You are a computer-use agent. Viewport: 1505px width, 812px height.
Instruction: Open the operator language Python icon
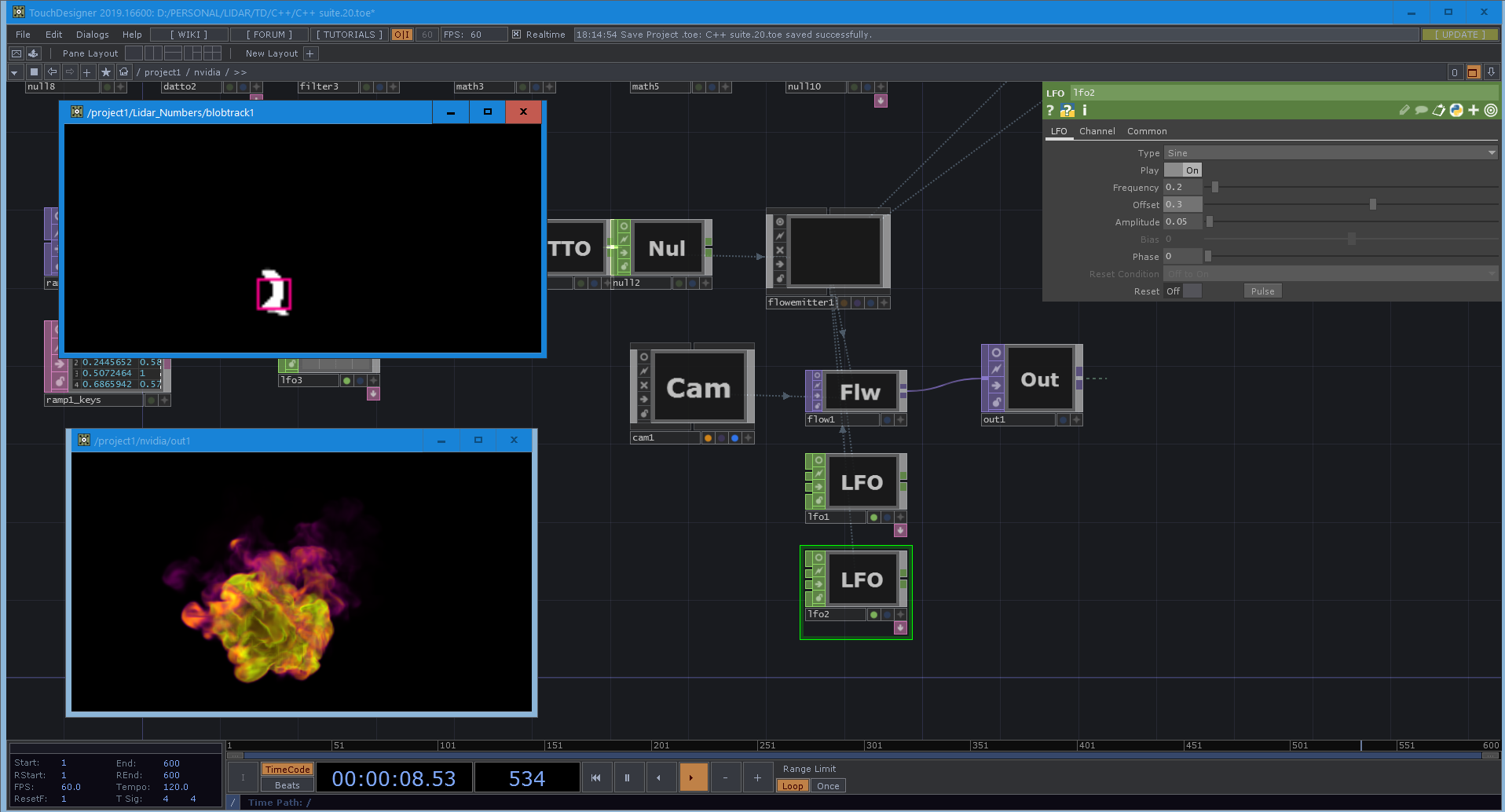(1456, 111)
